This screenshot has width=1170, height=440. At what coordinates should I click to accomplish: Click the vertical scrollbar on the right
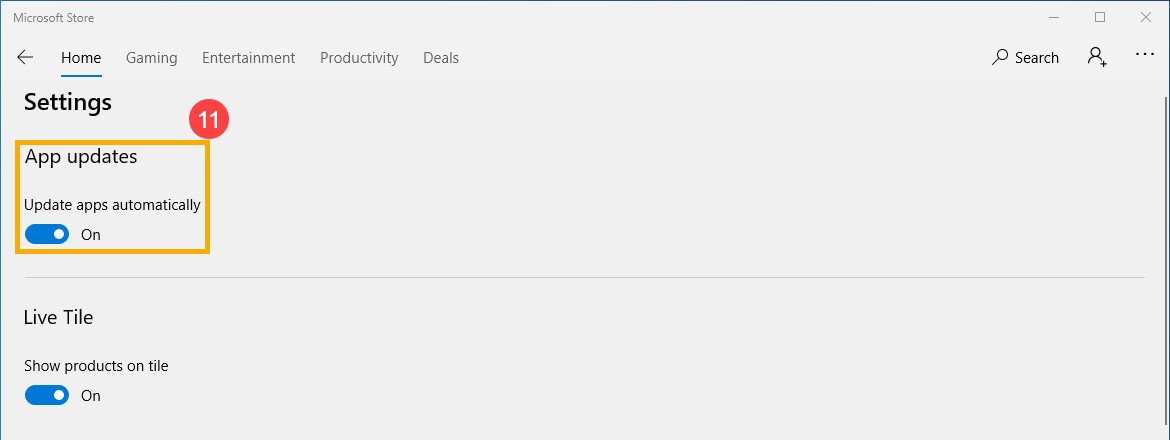1164,250
